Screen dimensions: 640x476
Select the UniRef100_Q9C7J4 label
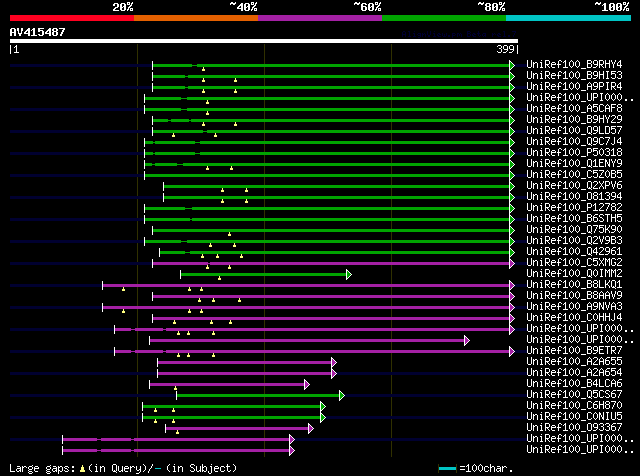tap(574, 142)
